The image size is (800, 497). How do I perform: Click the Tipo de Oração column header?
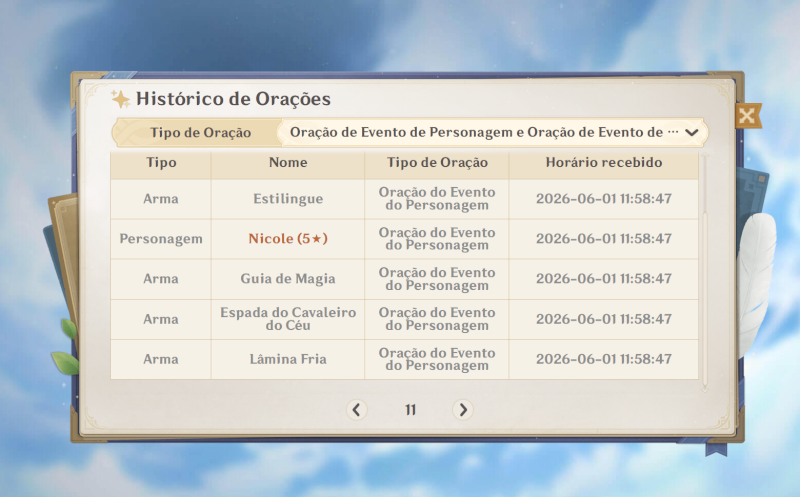[437, 162]
